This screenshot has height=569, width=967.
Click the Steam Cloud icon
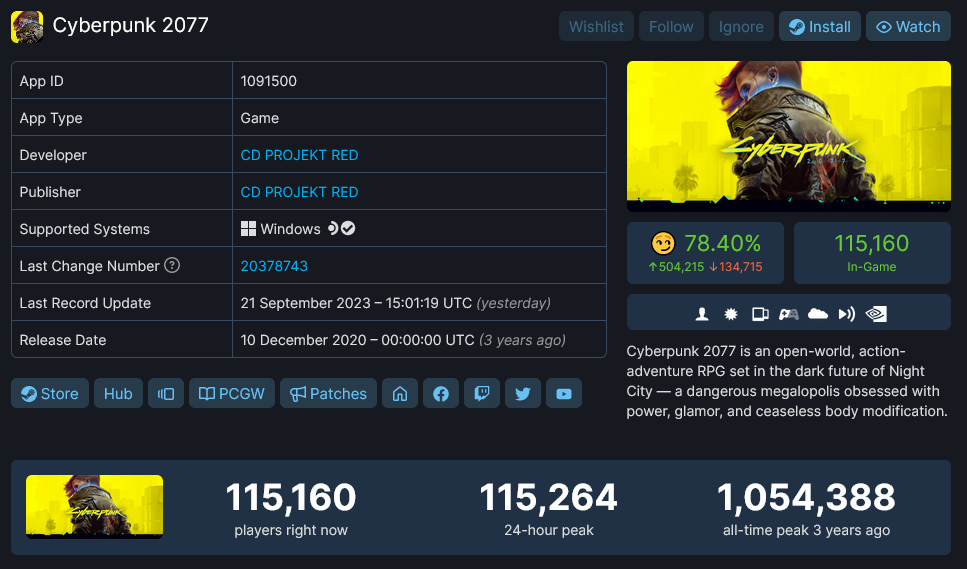click(x=818, y=314)
